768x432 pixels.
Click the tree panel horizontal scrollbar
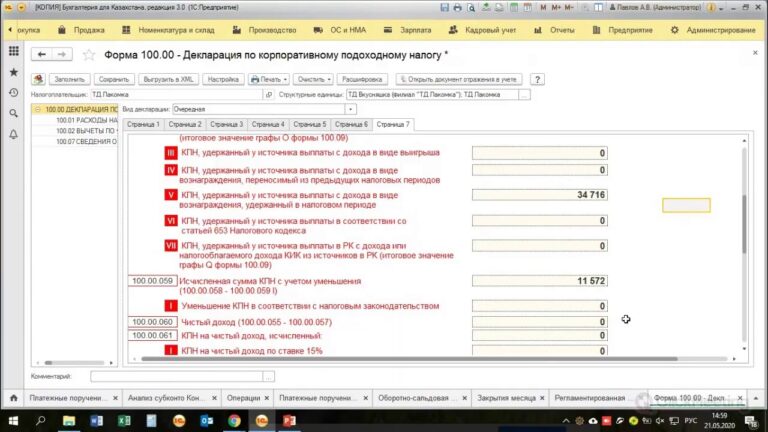coord(74,363)
